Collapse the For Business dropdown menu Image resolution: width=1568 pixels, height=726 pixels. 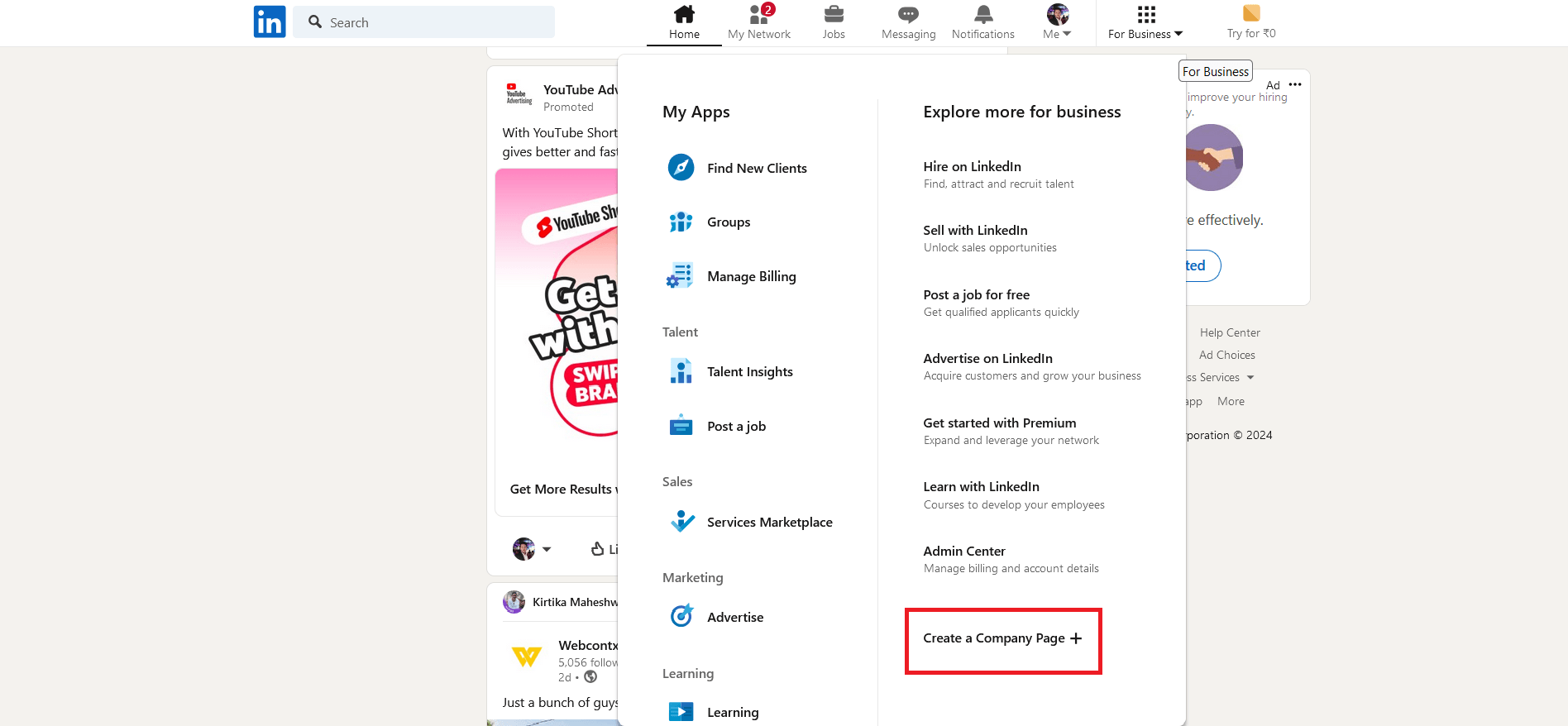[1145, 22]
